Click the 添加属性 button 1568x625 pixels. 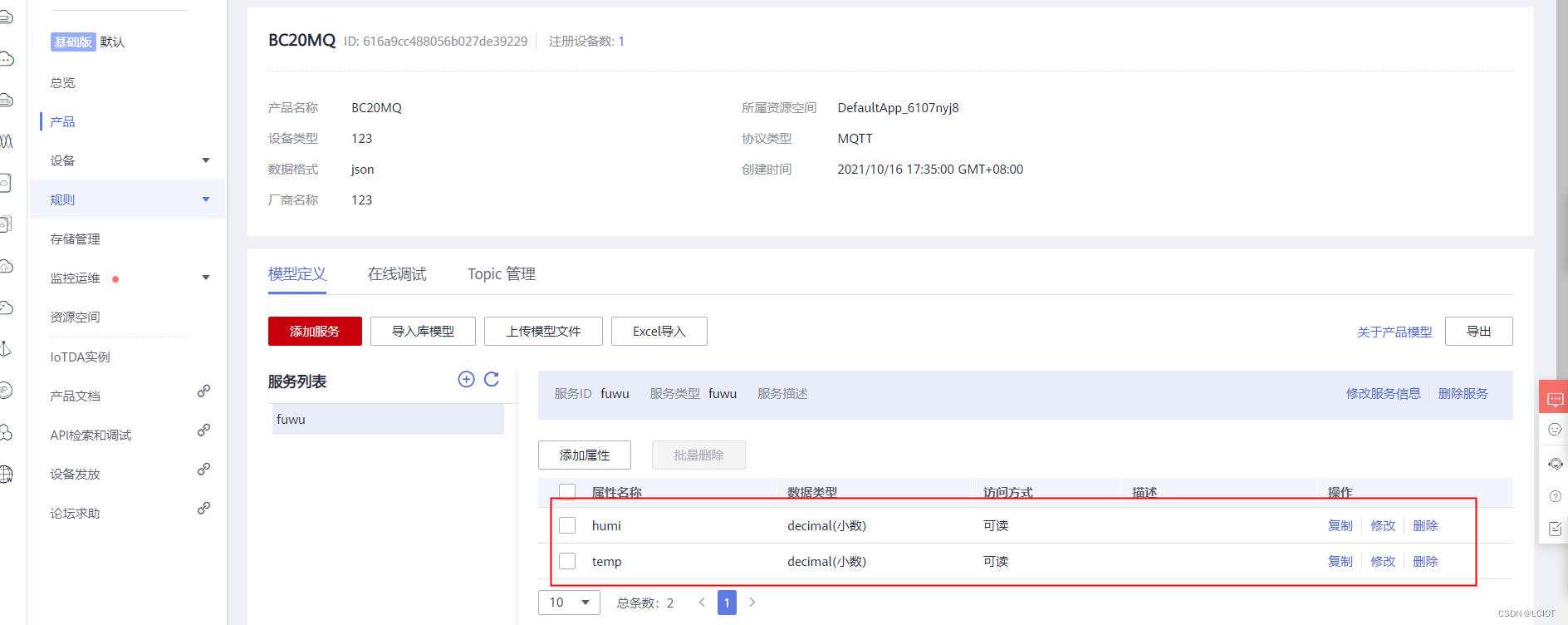tap(585, 455)
